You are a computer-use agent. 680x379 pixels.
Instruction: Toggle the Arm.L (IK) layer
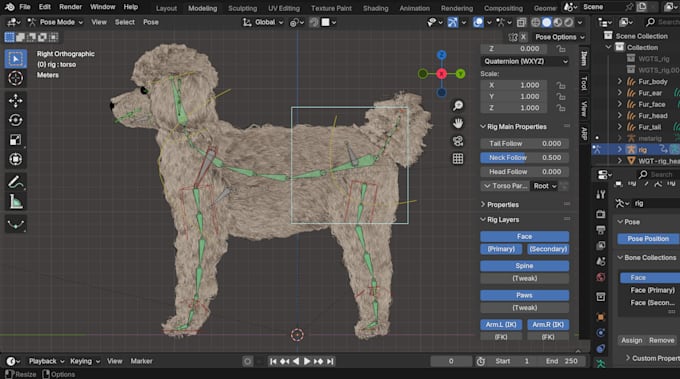(501, 324)
